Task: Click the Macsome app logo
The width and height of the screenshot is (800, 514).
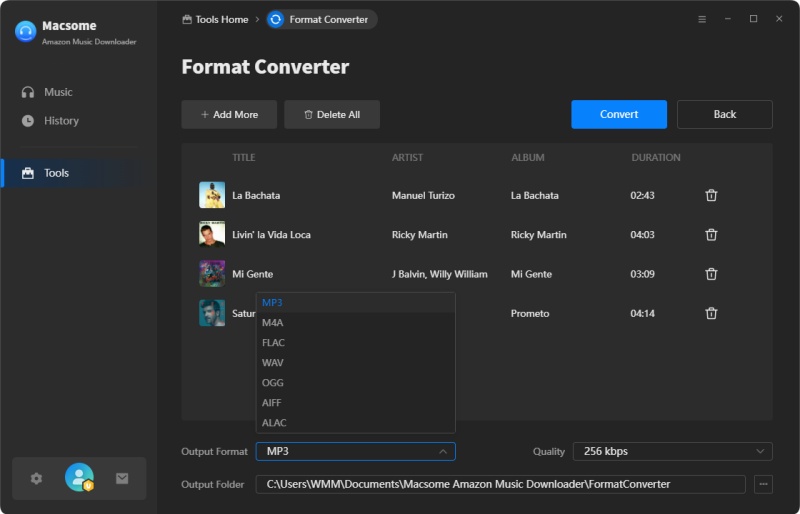Action: [26, 31]
